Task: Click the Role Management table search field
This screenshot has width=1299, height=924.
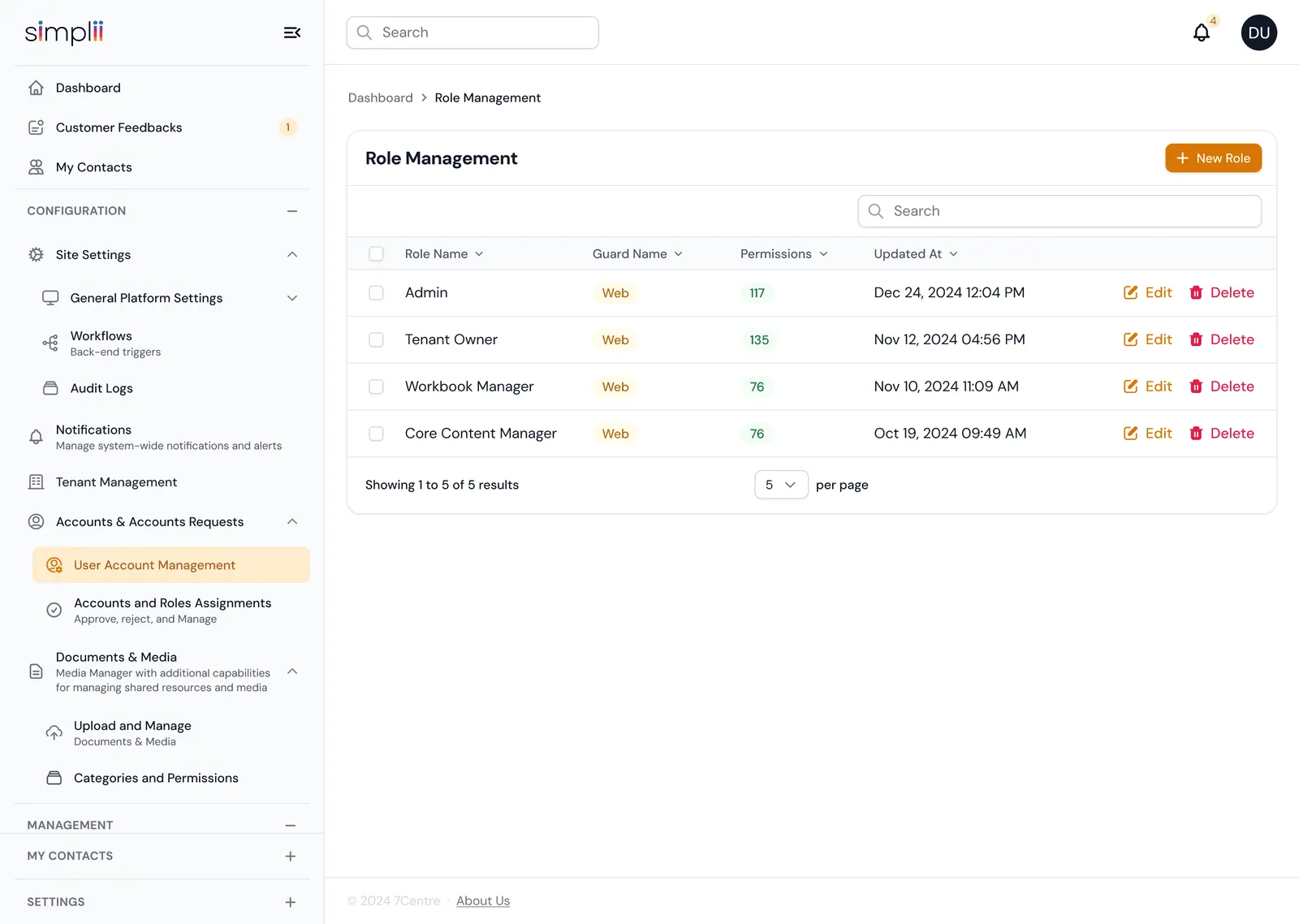Action: pos(1059,211)
